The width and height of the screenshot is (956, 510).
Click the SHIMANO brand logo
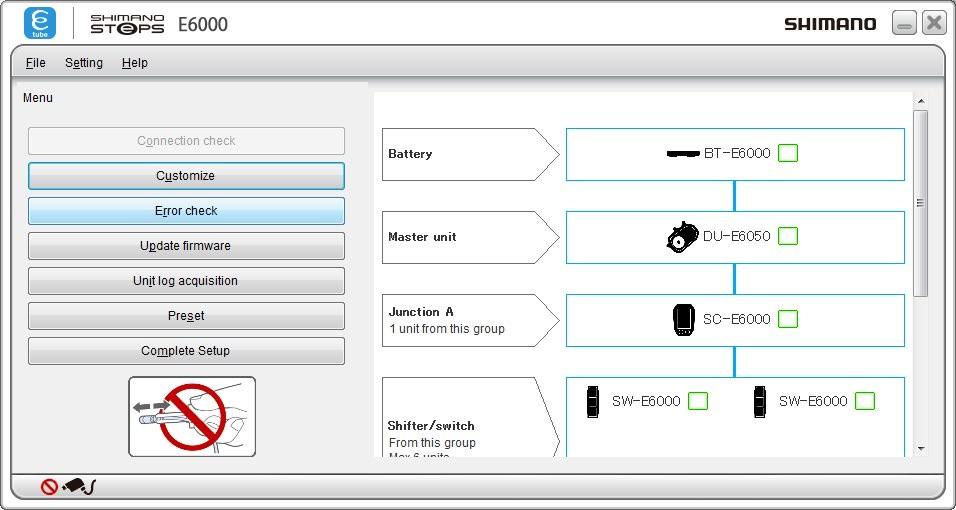[830, 24]
